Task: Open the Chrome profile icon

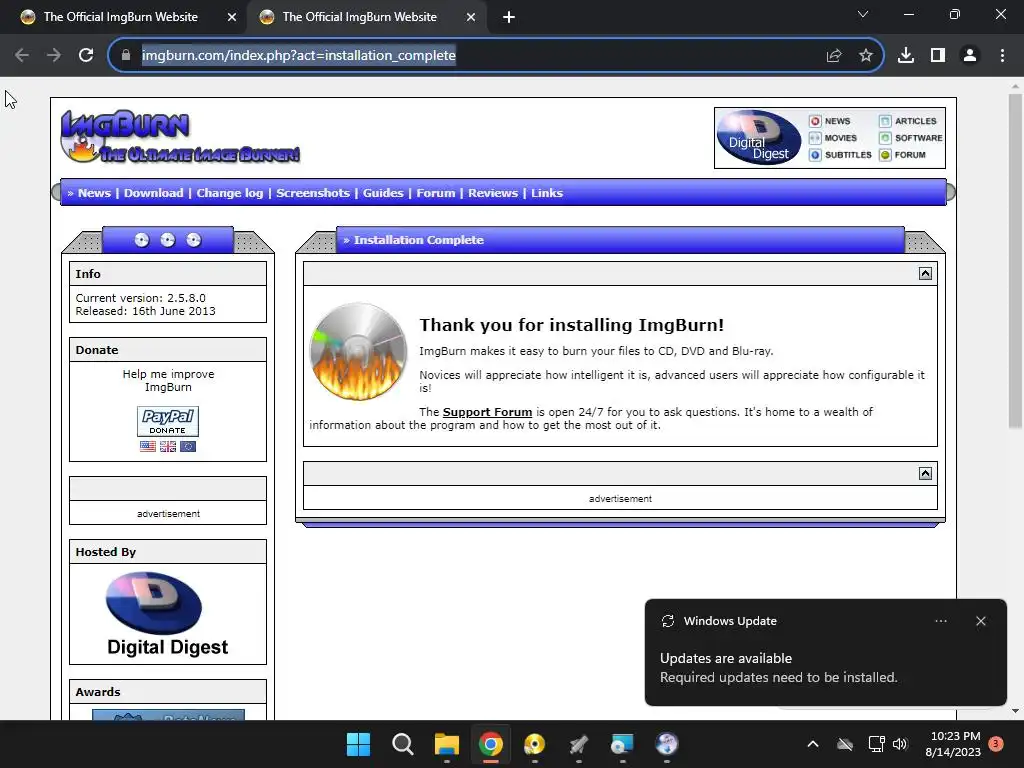Action: point(970,55)
